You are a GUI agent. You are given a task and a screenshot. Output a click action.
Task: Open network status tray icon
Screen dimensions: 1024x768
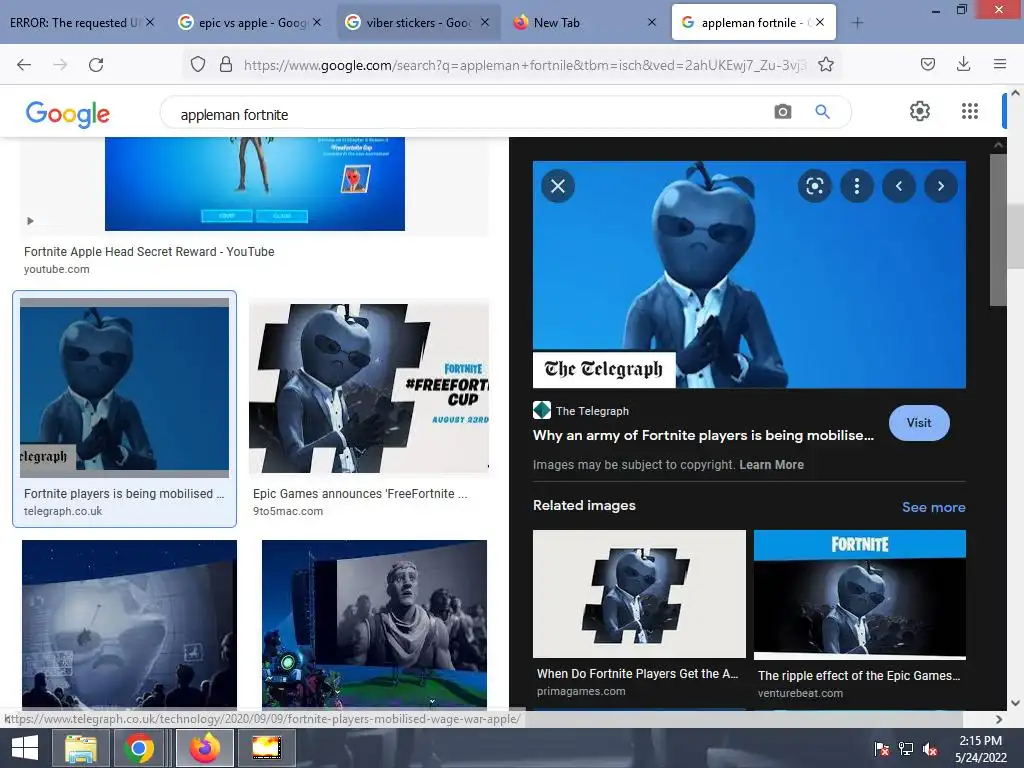(906, 749)
